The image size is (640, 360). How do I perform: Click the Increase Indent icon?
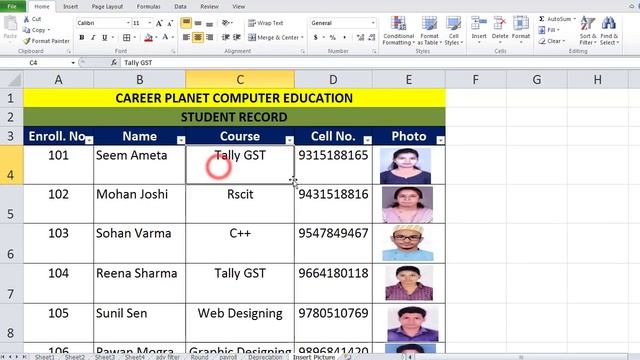point(236,38)
